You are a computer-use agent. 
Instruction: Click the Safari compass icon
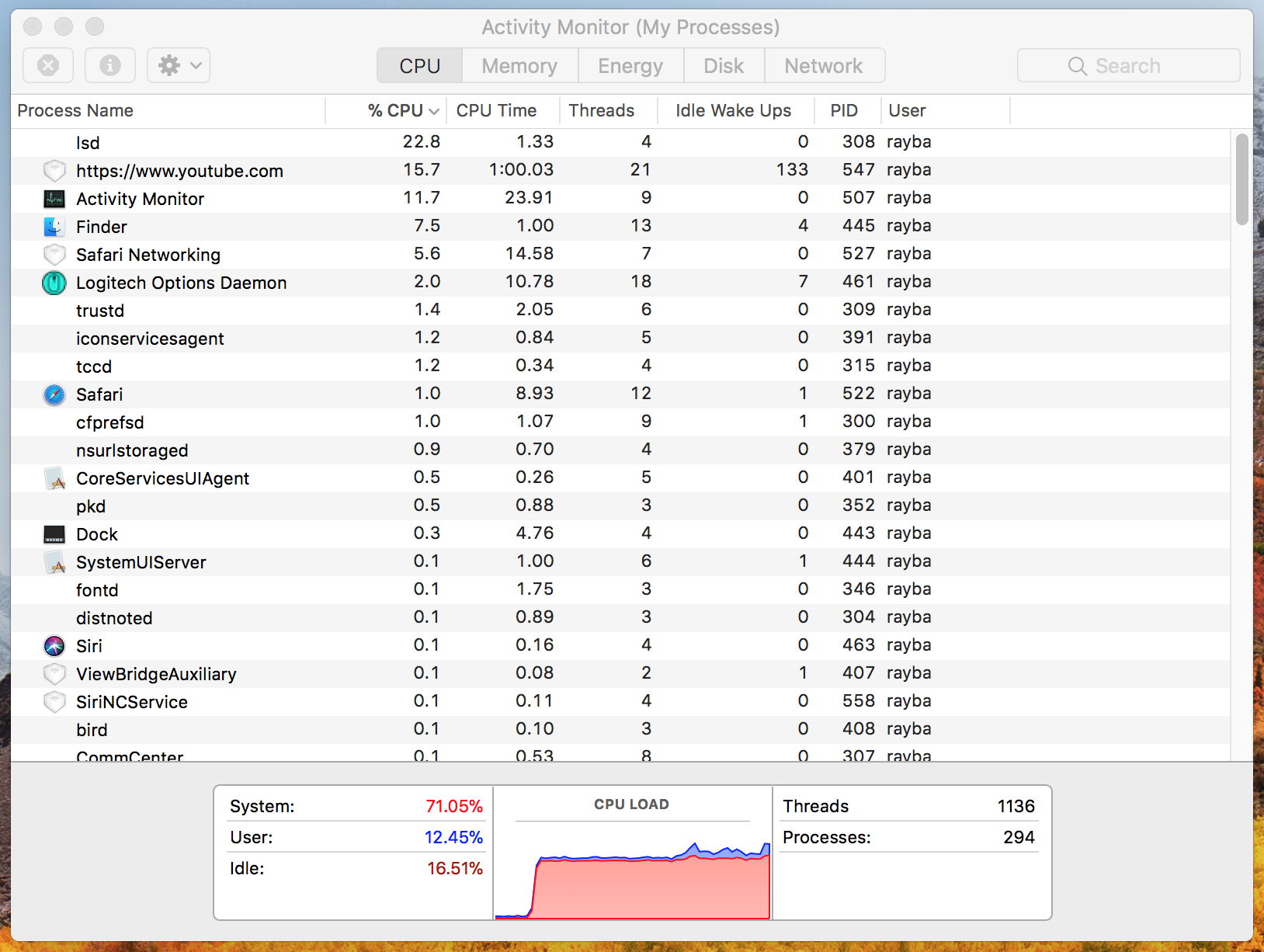coord(54,394)
